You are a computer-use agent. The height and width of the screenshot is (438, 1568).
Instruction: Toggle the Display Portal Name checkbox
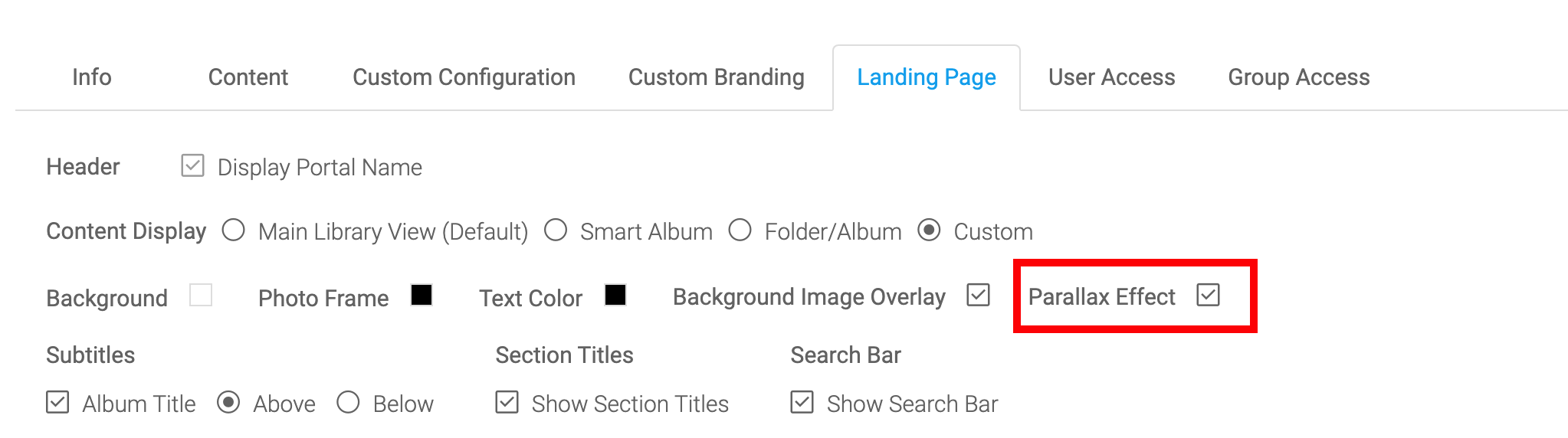[x=192, y=166]
